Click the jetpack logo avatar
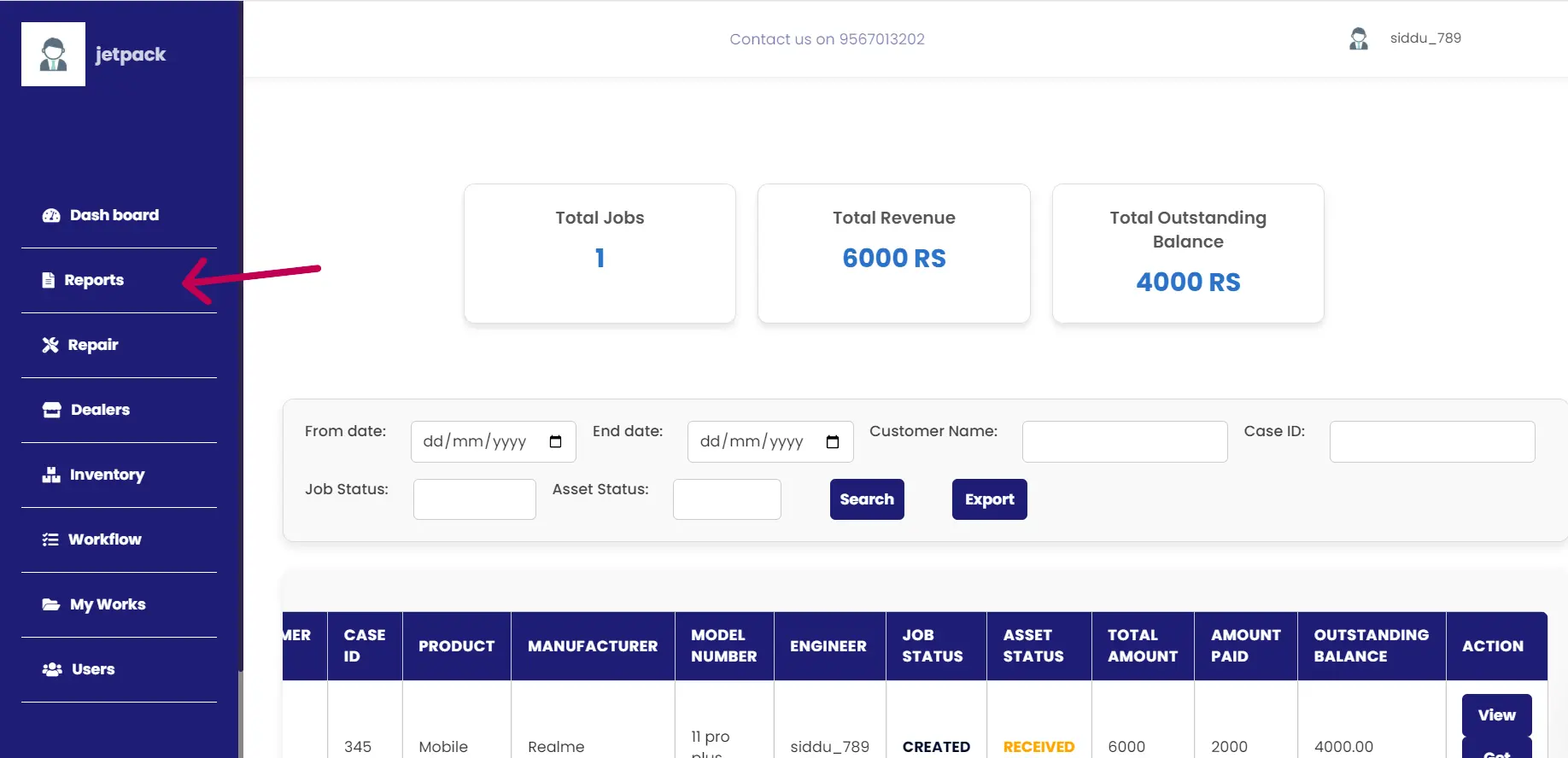The image size is (1568, 758). point(53,54)
